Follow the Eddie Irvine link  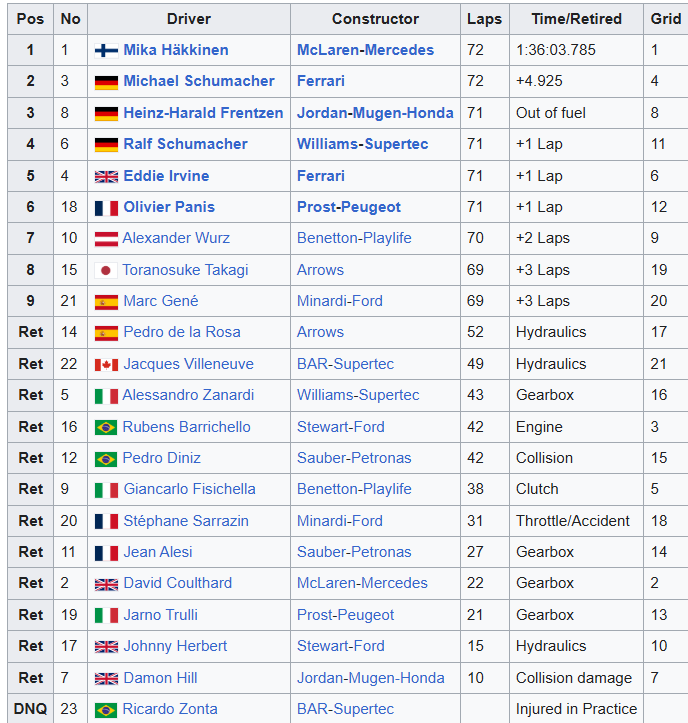(166, 176)
